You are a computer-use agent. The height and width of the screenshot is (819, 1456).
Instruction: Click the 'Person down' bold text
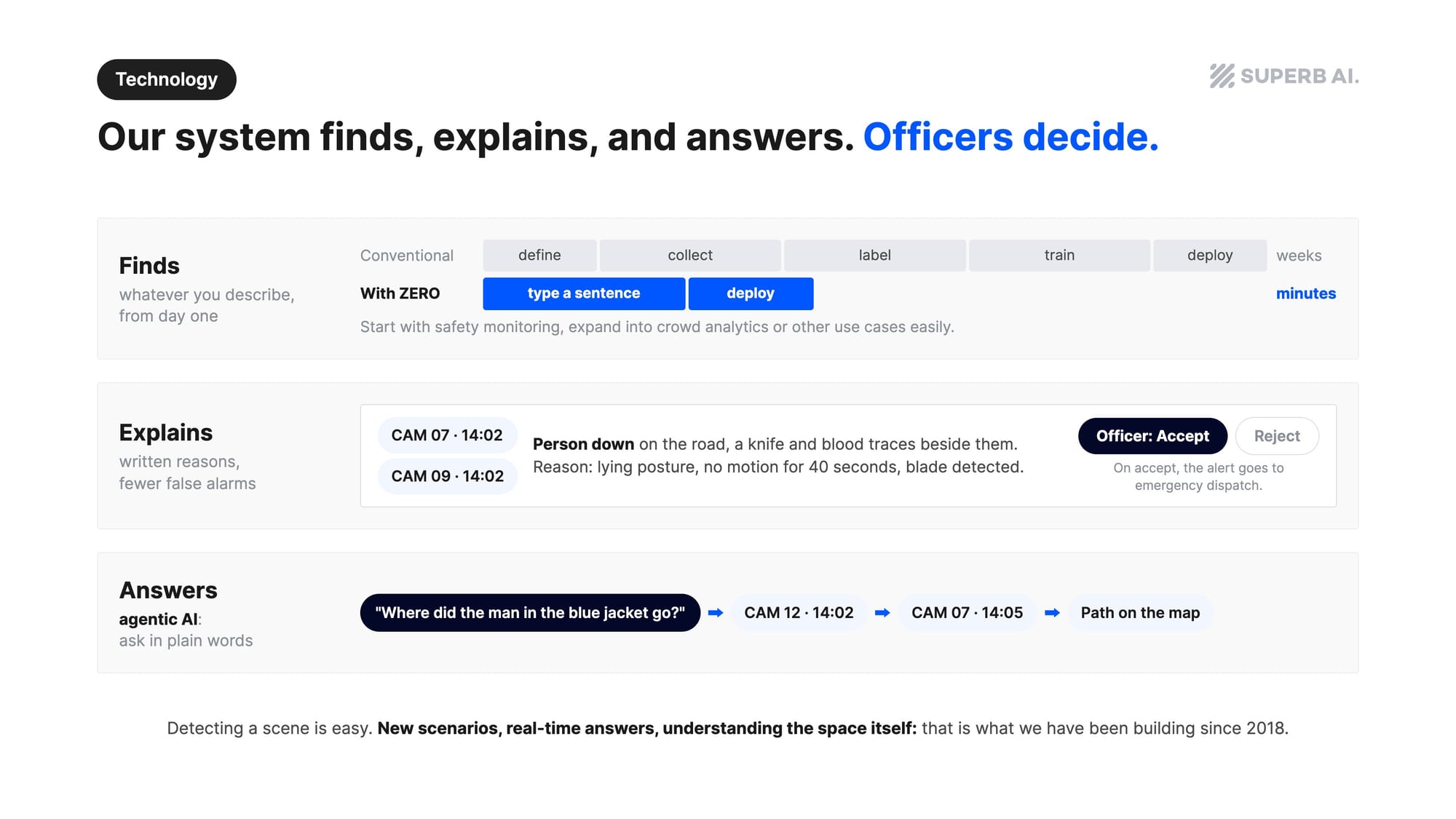(583, 444)
